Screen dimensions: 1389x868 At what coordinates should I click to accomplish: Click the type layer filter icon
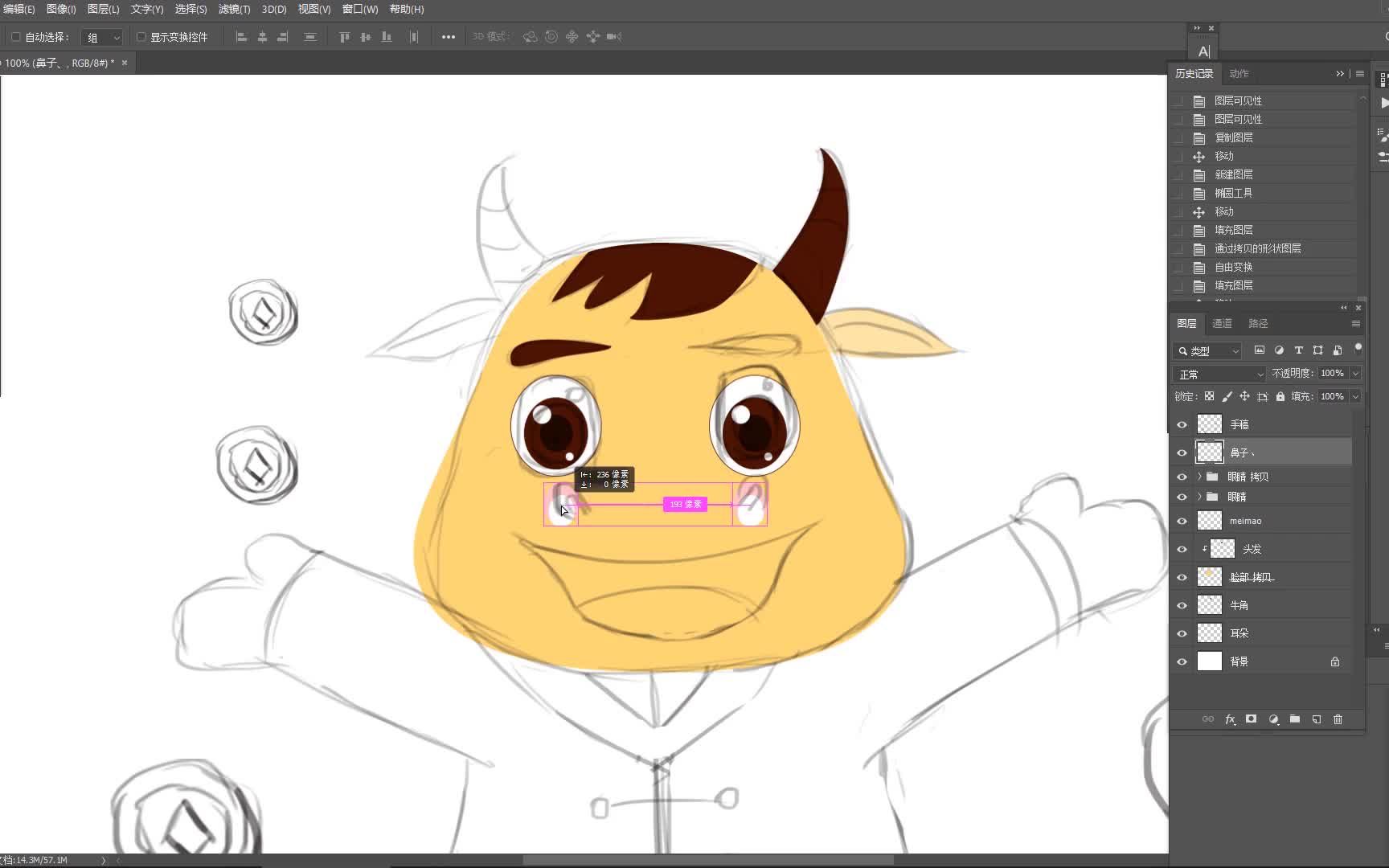[1298, 350]
